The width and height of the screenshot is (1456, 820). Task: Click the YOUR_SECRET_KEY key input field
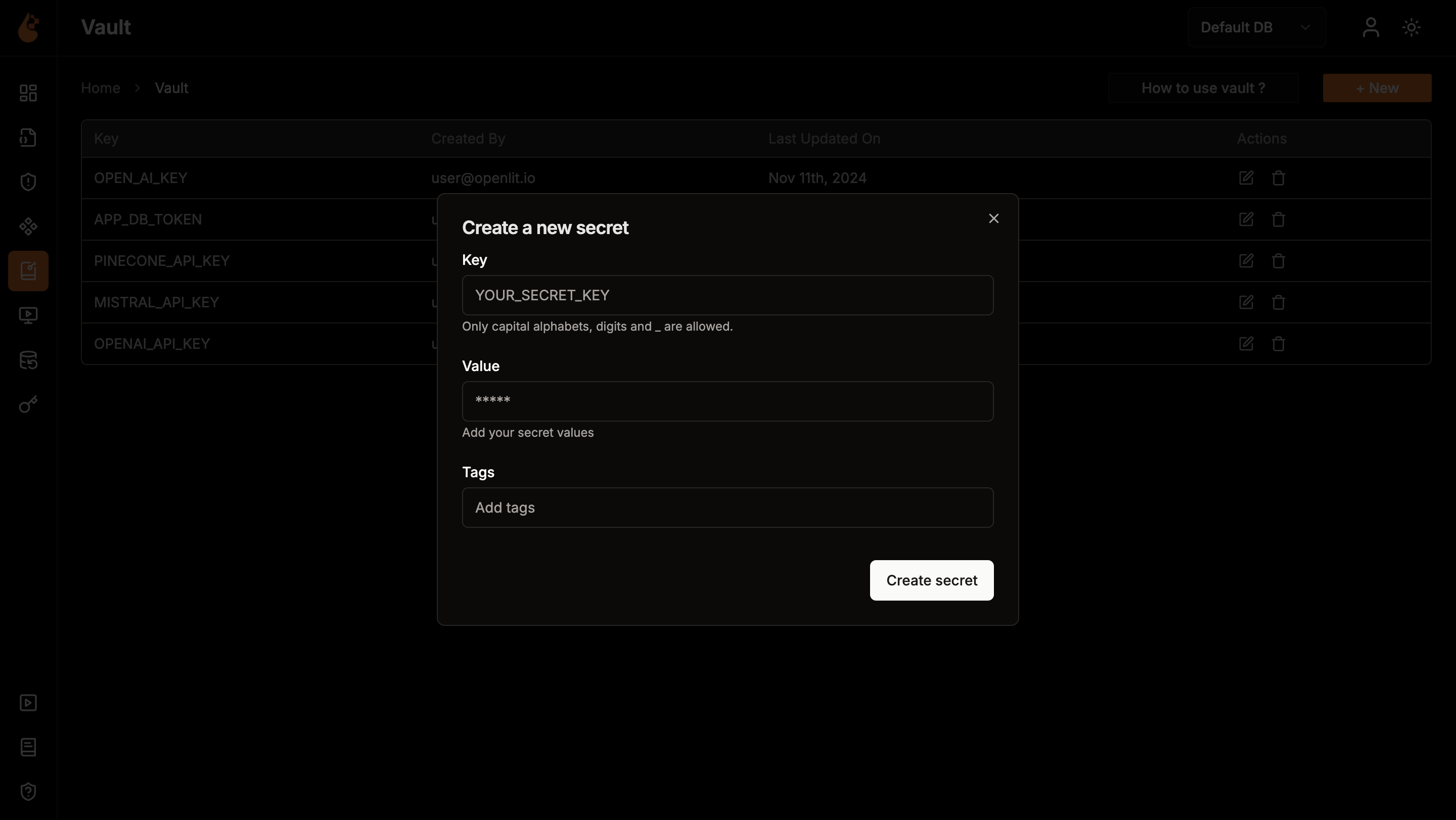click(728, 295)
